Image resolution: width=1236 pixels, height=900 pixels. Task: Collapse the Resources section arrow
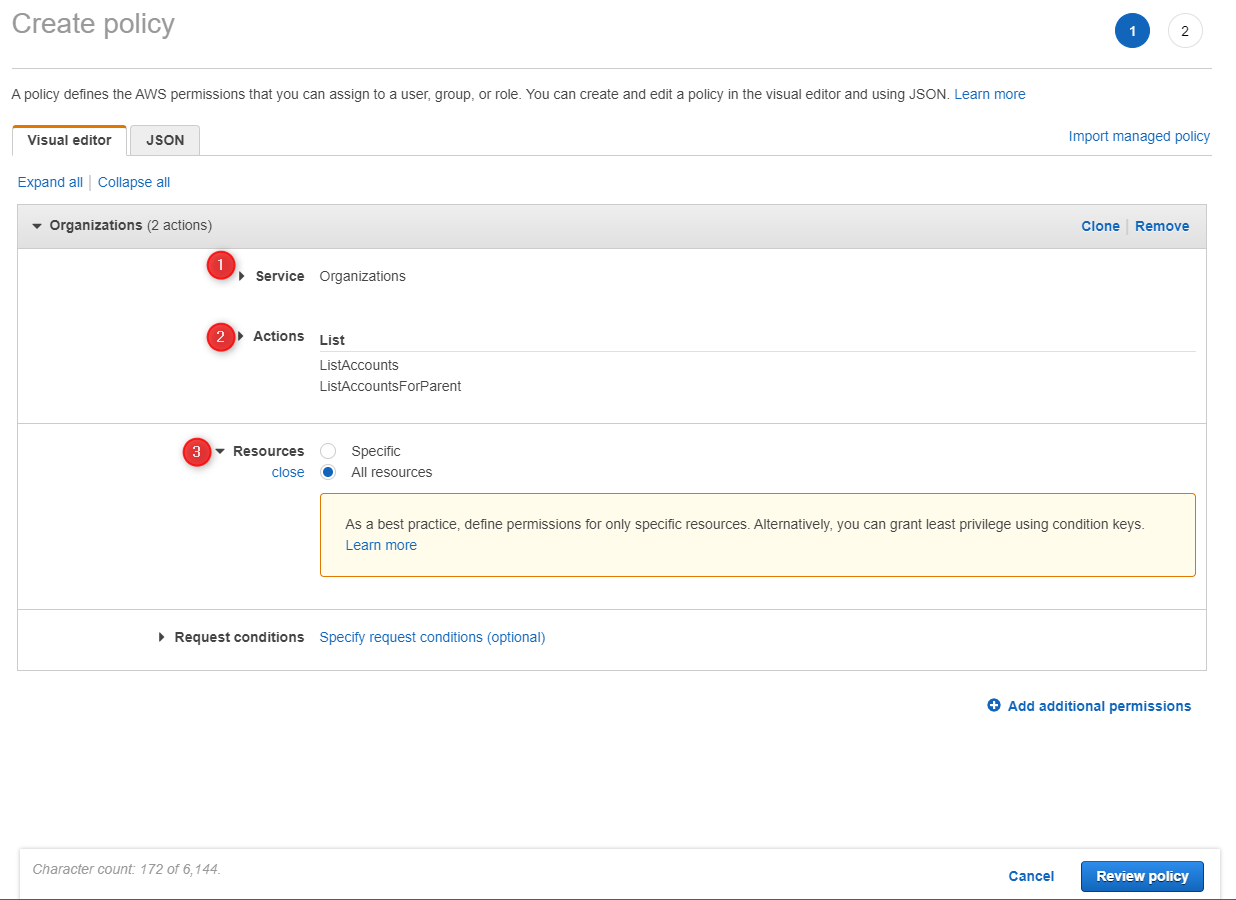tap(221, 451)
